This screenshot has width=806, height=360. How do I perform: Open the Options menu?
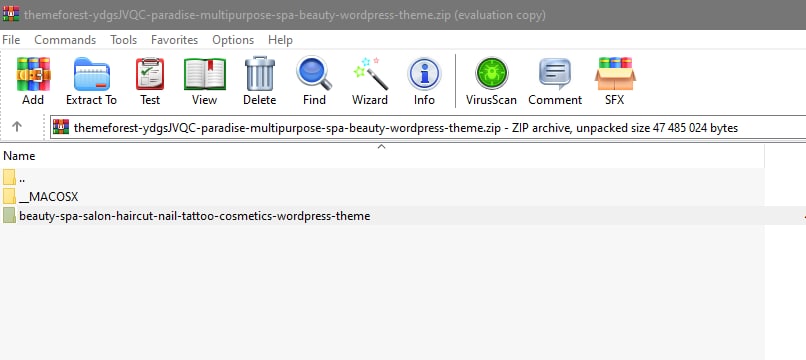click(x=233, y=40)
